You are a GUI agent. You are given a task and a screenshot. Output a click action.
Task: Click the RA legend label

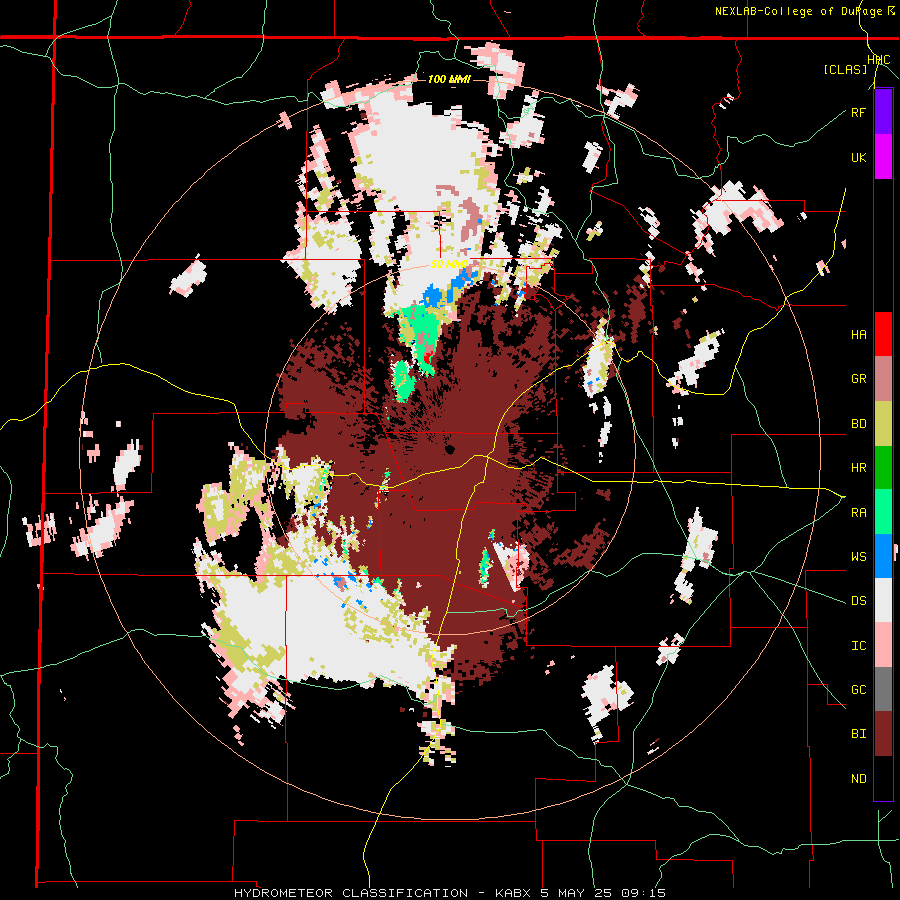tap(858, 513)
